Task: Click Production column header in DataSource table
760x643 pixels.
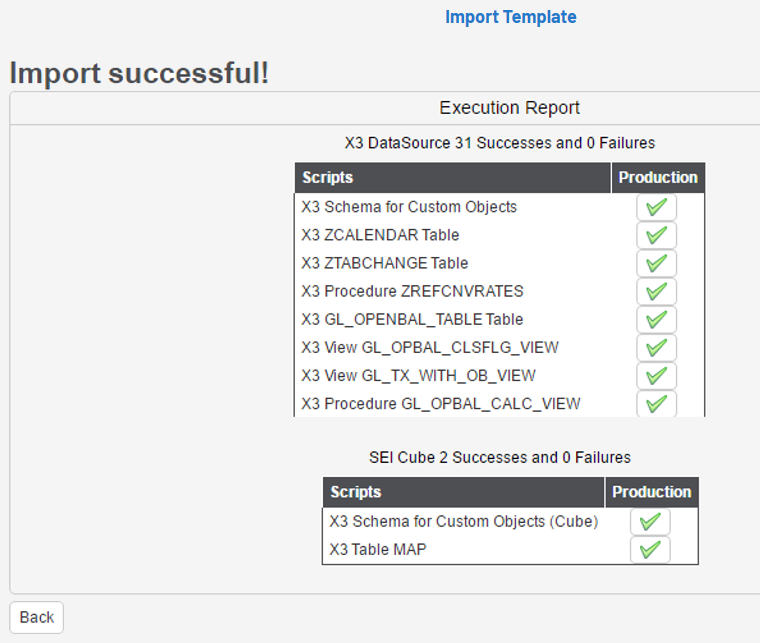Action: point(658,178)
